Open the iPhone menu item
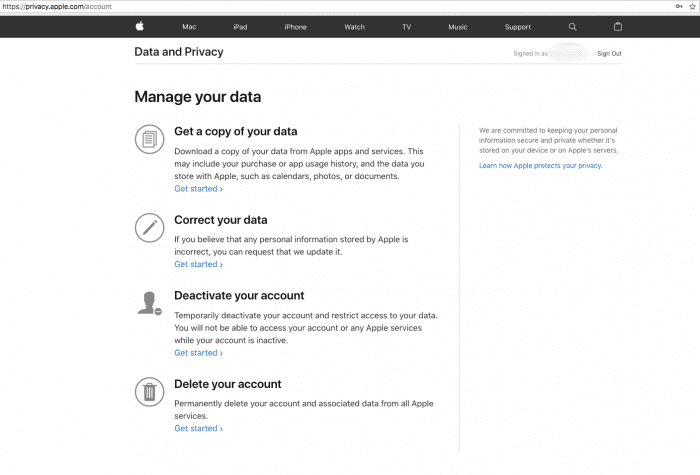Viewport: 700px width, 475px height. pos(296,27)
